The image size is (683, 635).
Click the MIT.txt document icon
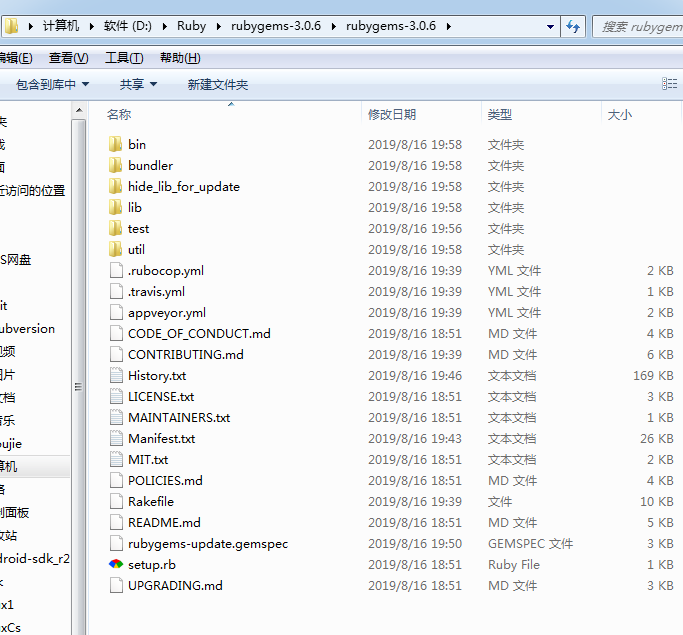pyautogui.click(x=116, y=459)
